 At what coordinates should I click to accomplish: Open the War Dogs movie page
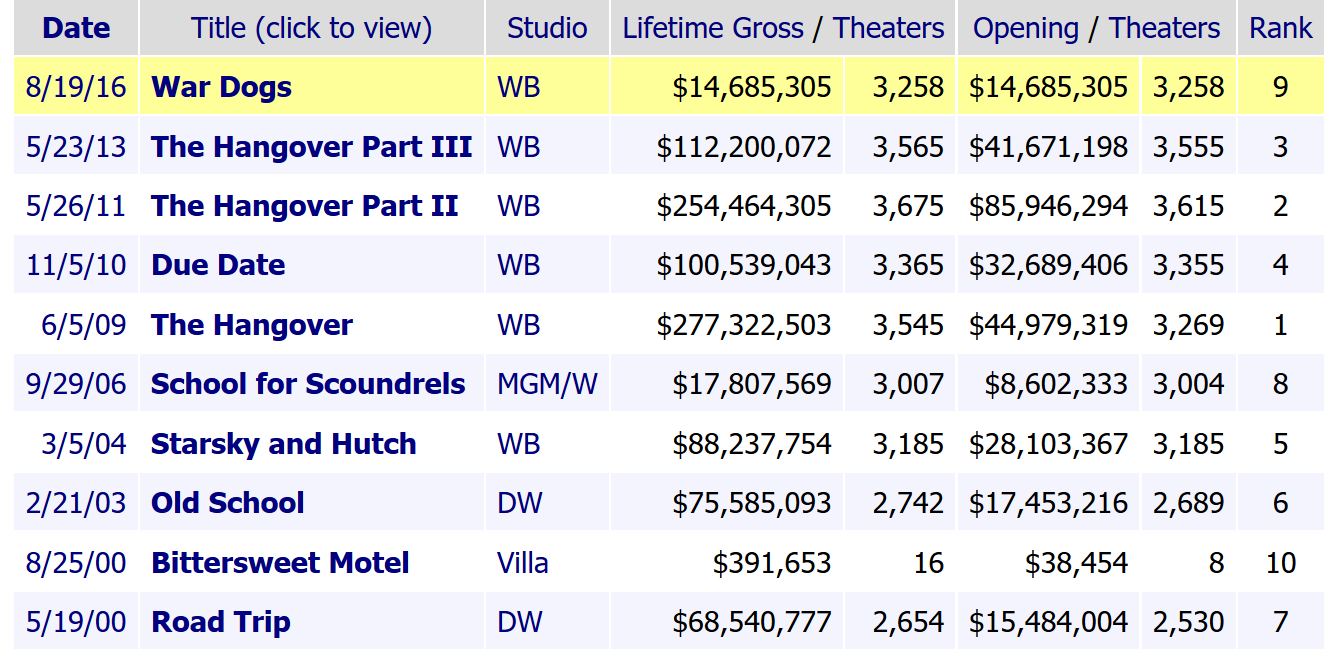click(x=221, y=87)
